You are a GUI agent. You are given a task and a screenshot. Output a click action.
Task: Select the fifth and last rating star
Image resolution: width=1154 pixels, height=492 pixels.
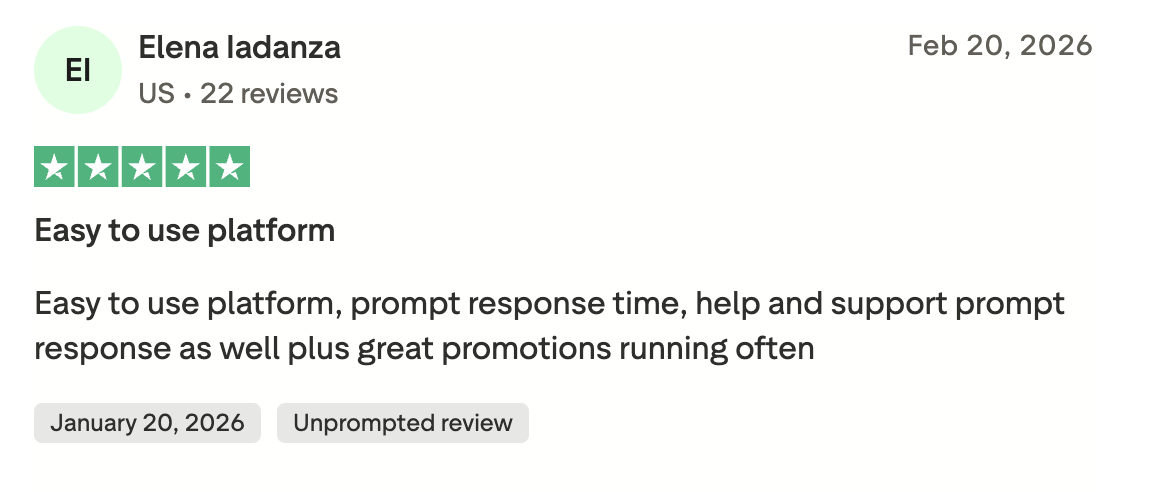229,167
